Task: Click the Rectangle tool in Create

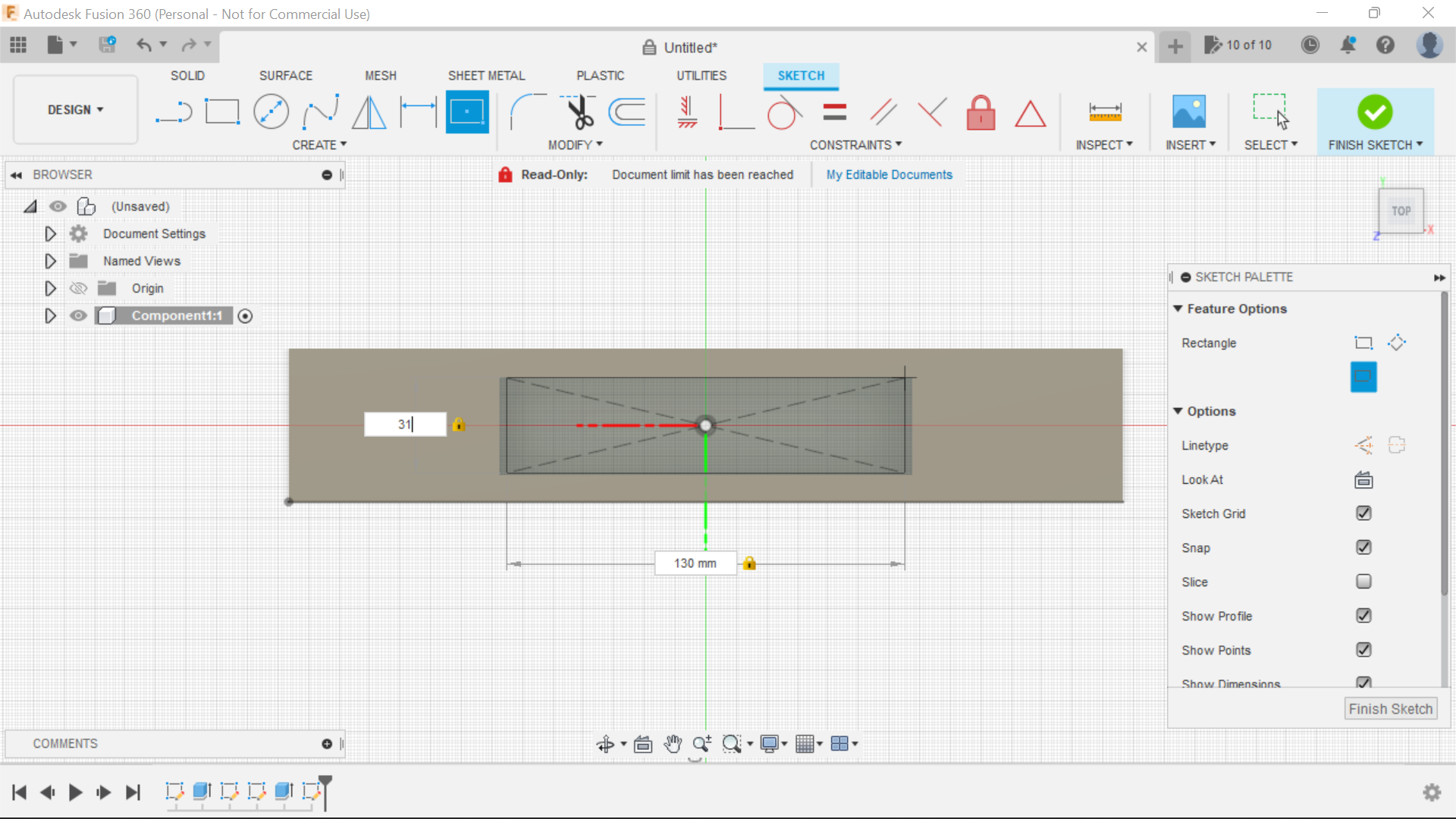Action: tap(221, 112)
